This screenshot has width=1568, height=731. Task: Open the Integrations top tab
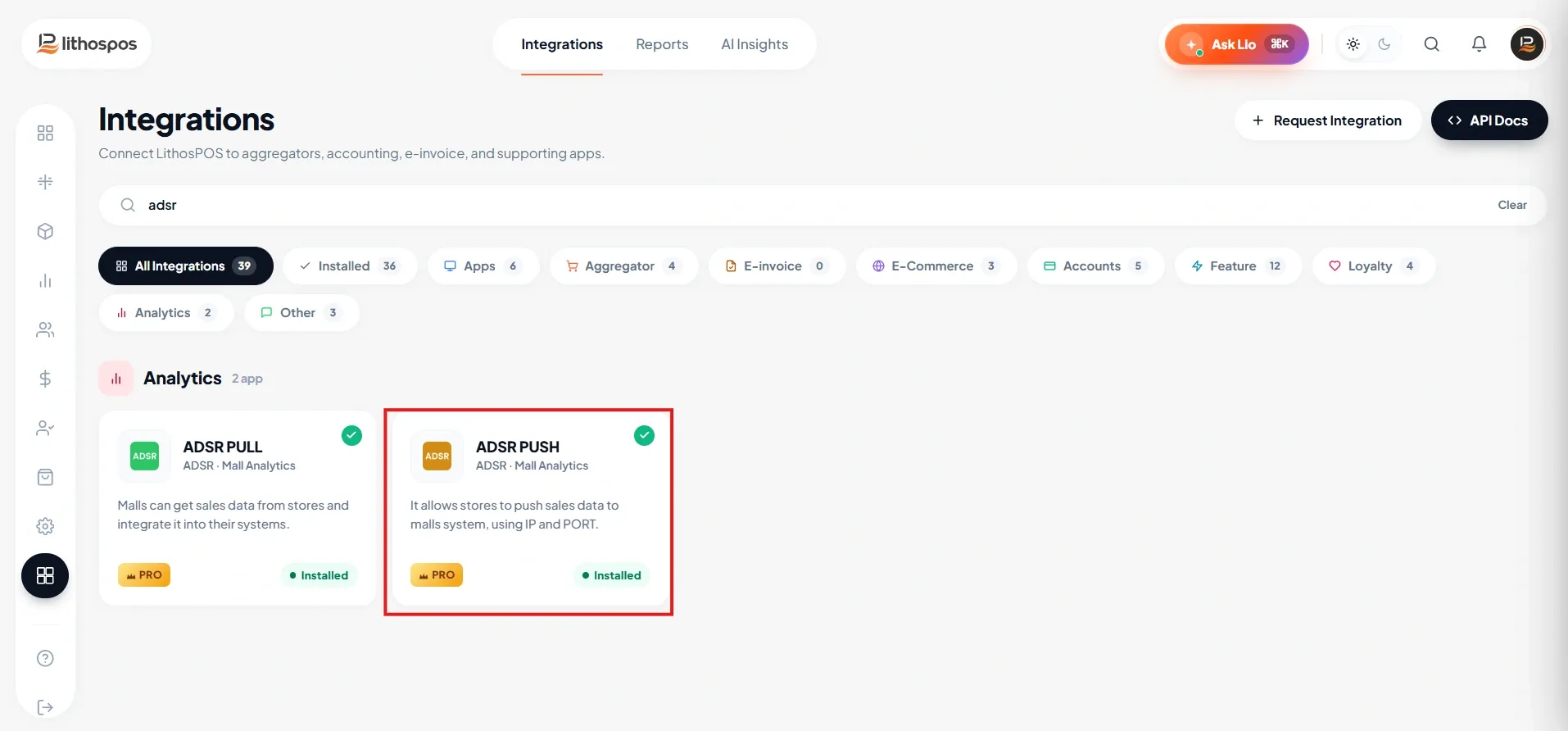click(x=562, y=44)
